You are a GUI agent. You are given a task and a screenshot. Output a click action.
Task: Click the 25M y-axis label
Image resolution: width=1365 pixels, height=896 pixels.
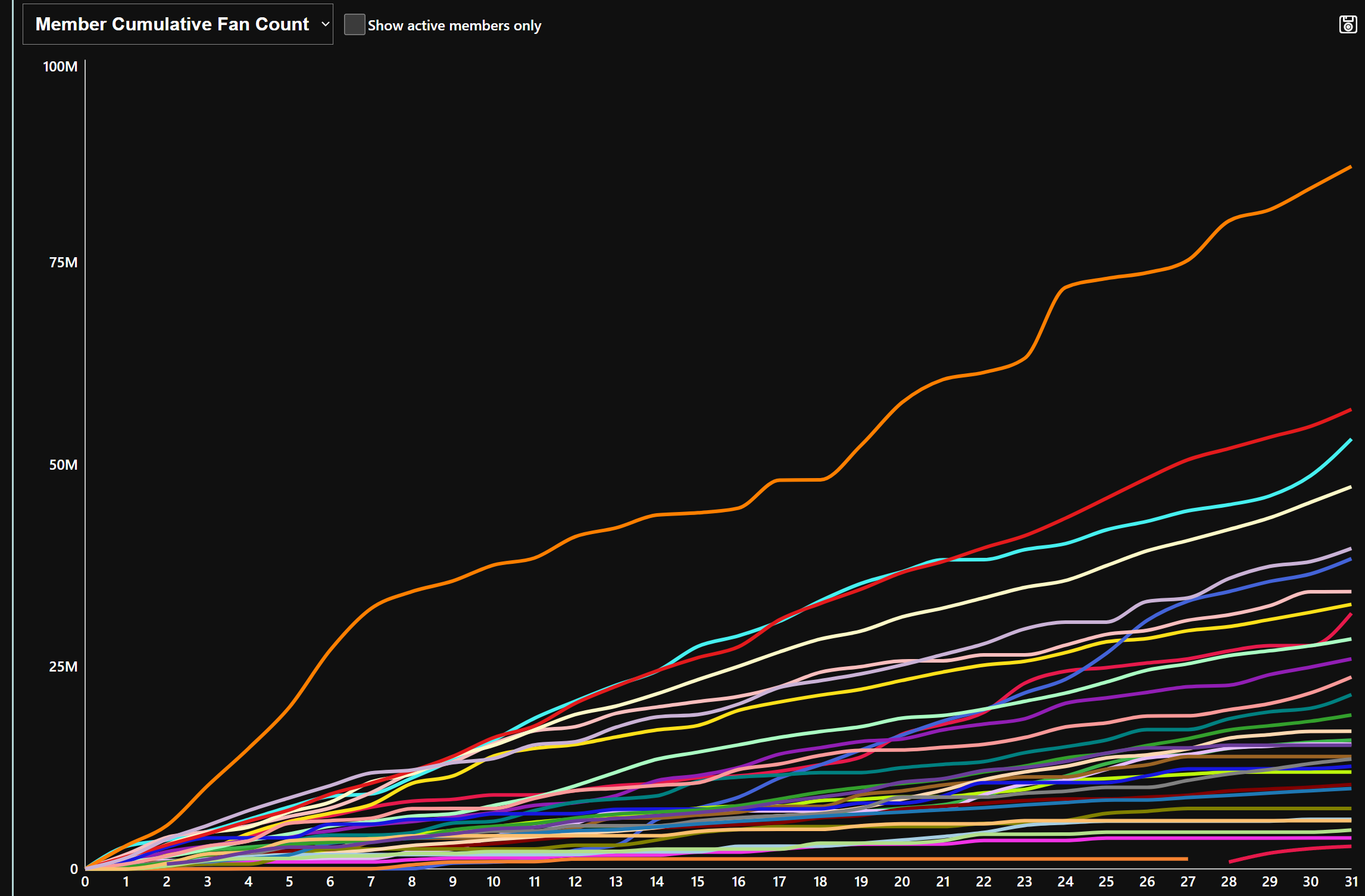tap(63, 667)
